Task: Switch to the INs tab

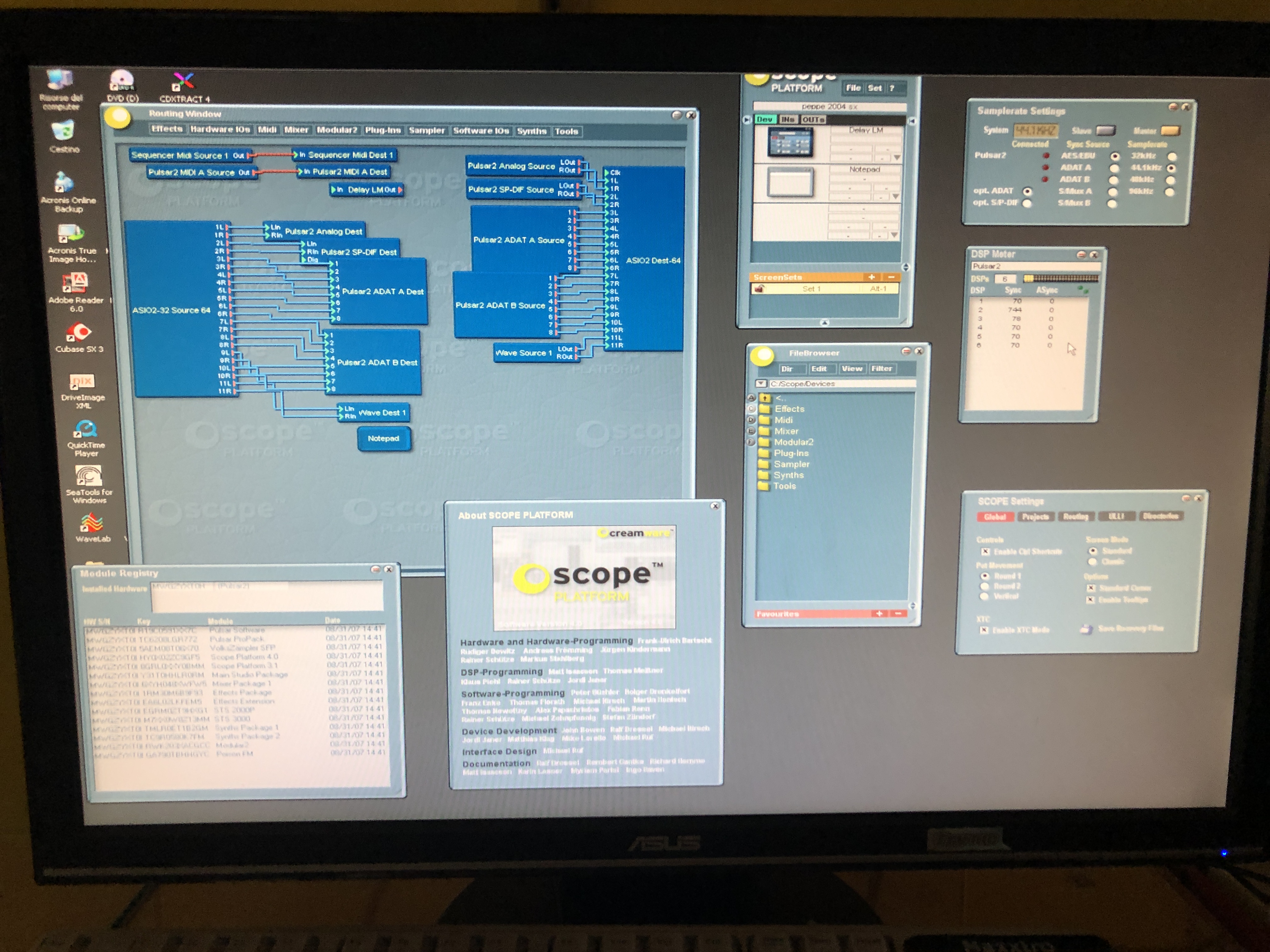Action: pyautogui.click(x=788, y=119)
